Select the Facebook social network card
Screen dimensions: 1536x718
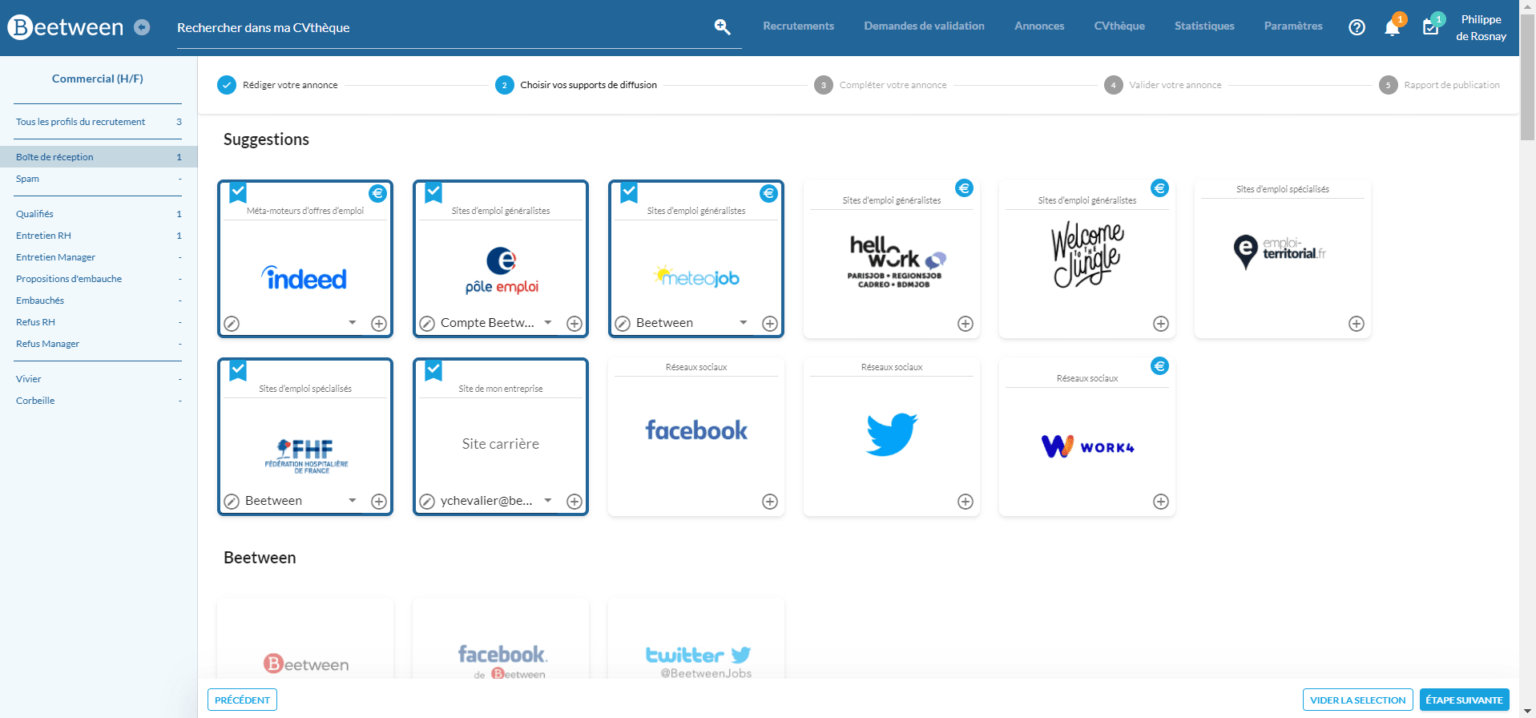coord(696,437)
